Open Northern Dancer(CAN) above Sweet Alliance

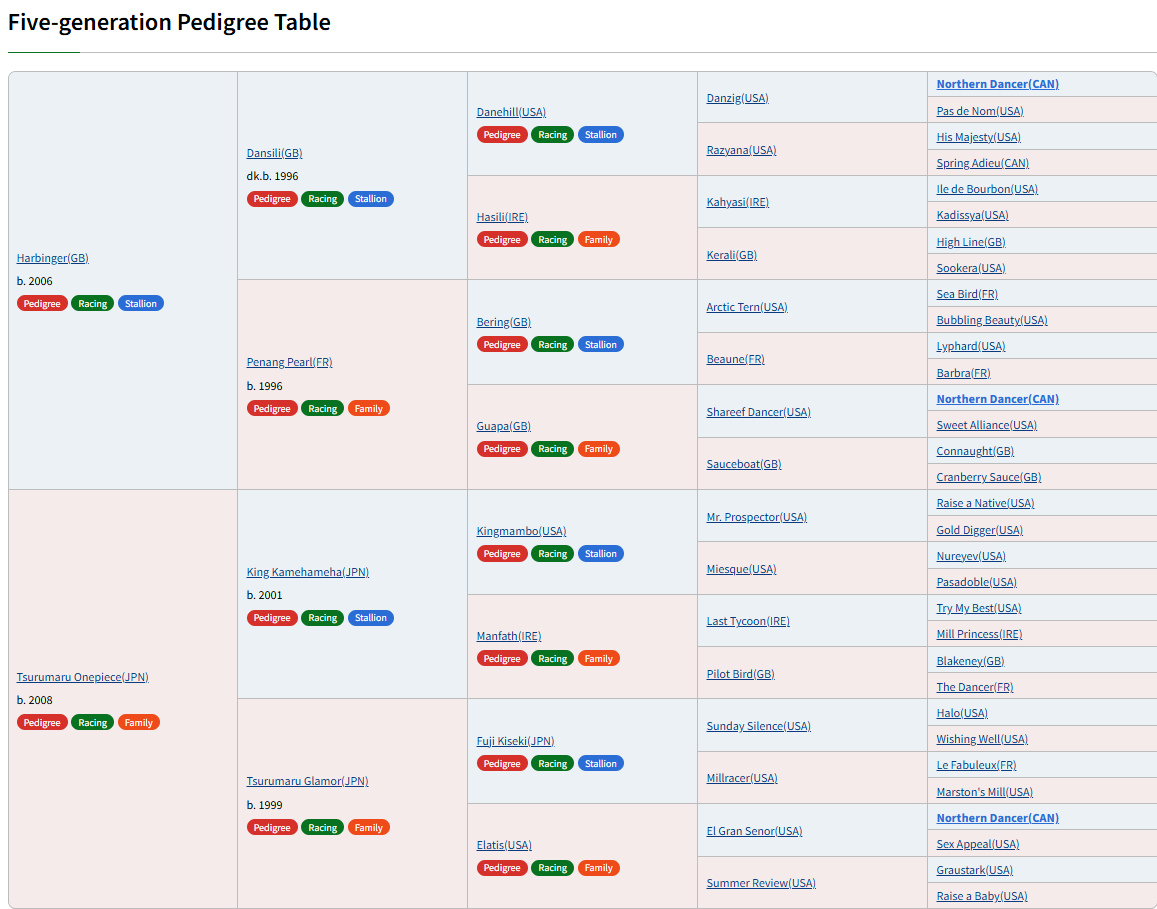tap(998, 398)
